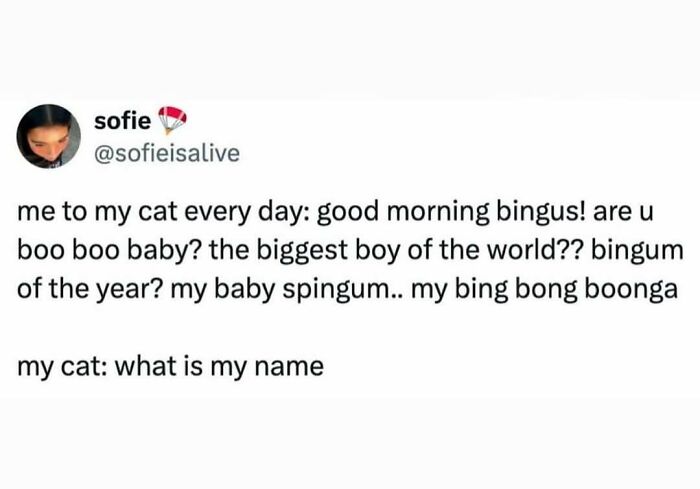
Task: Click the phrase "what is my name"
Action: point(219,367)
